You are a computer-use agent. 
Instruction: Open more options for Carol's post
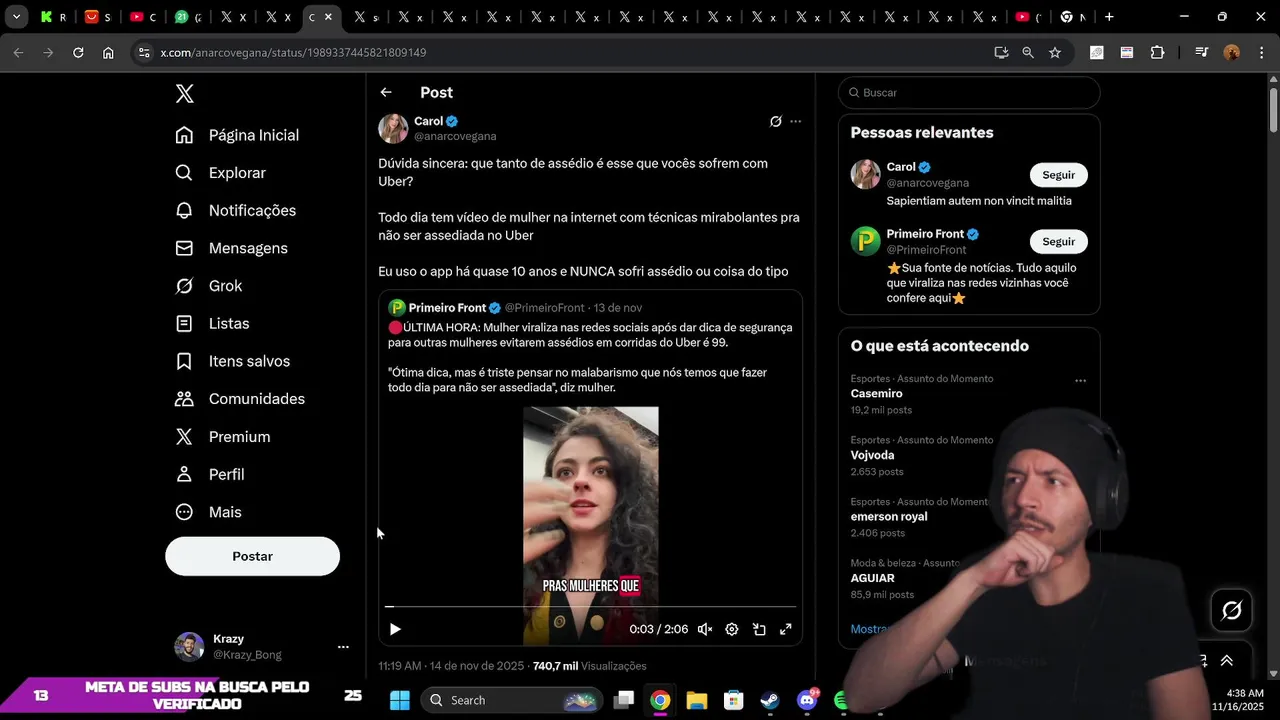click(x=796, y=121)
